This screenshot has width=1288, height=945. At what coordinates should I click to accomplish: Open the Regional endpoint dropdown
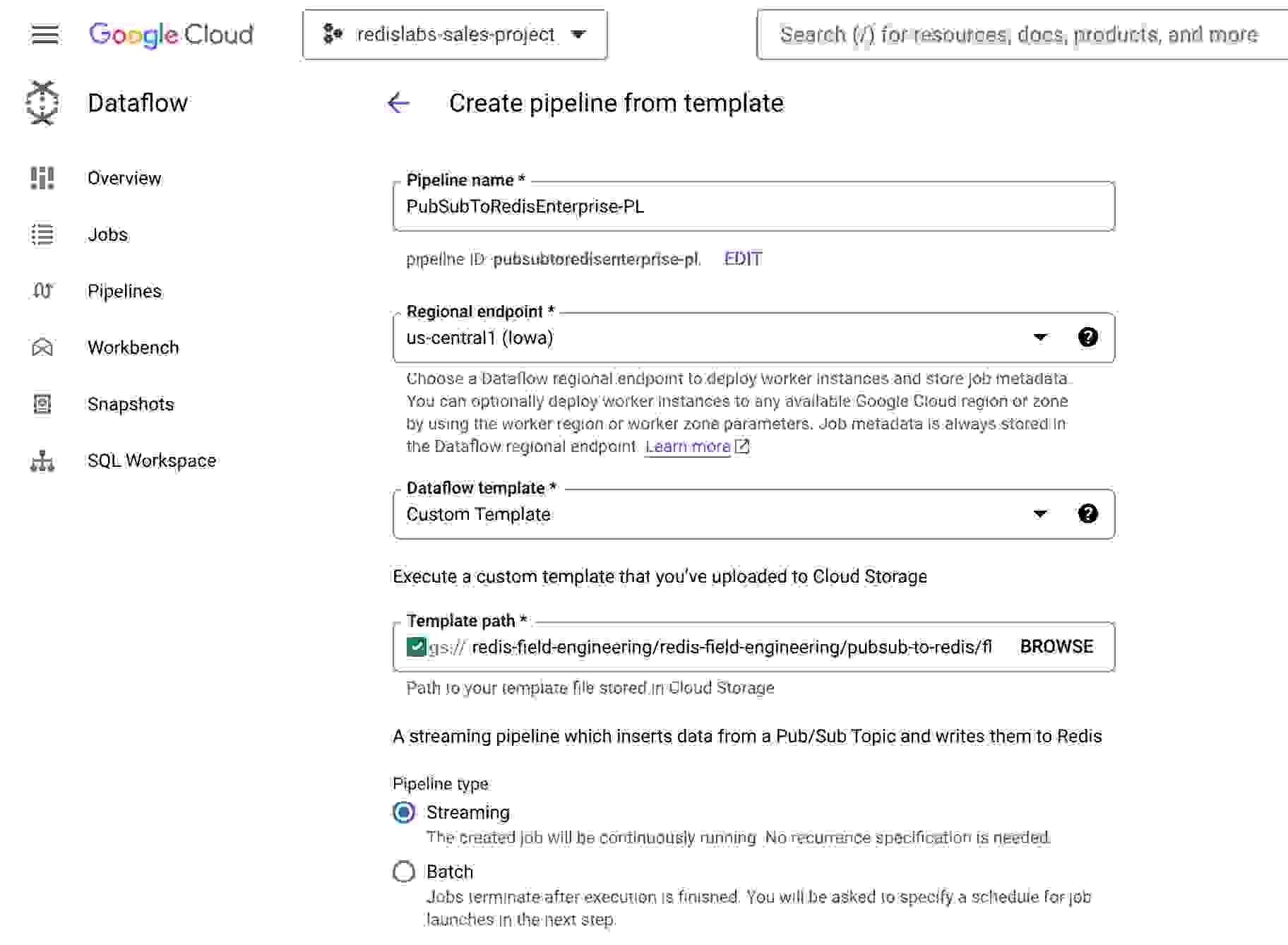click(x=1040, y=338)
